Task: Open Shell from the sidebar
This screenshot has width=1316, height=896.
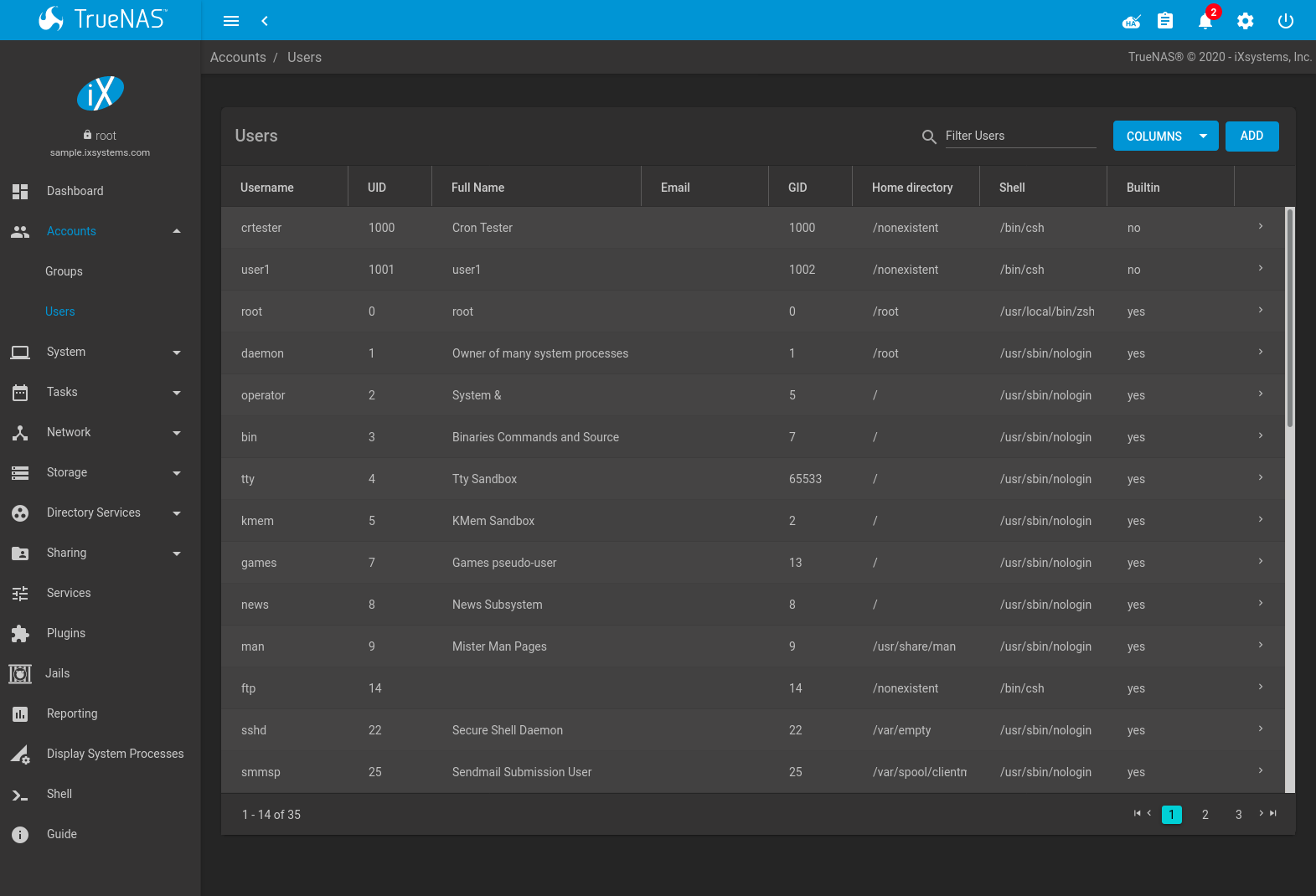Action: point(101,794)
